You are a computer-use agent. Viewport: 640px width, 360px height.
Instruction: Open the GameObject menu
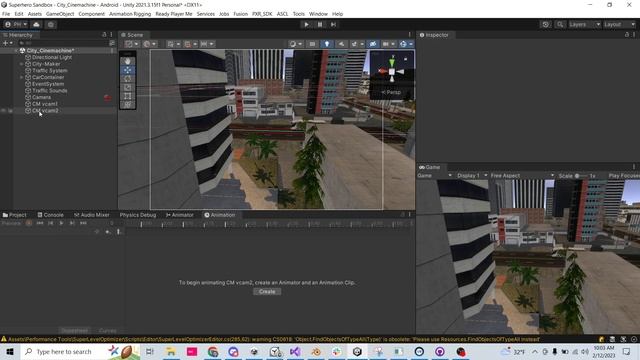tap(60, 14)
